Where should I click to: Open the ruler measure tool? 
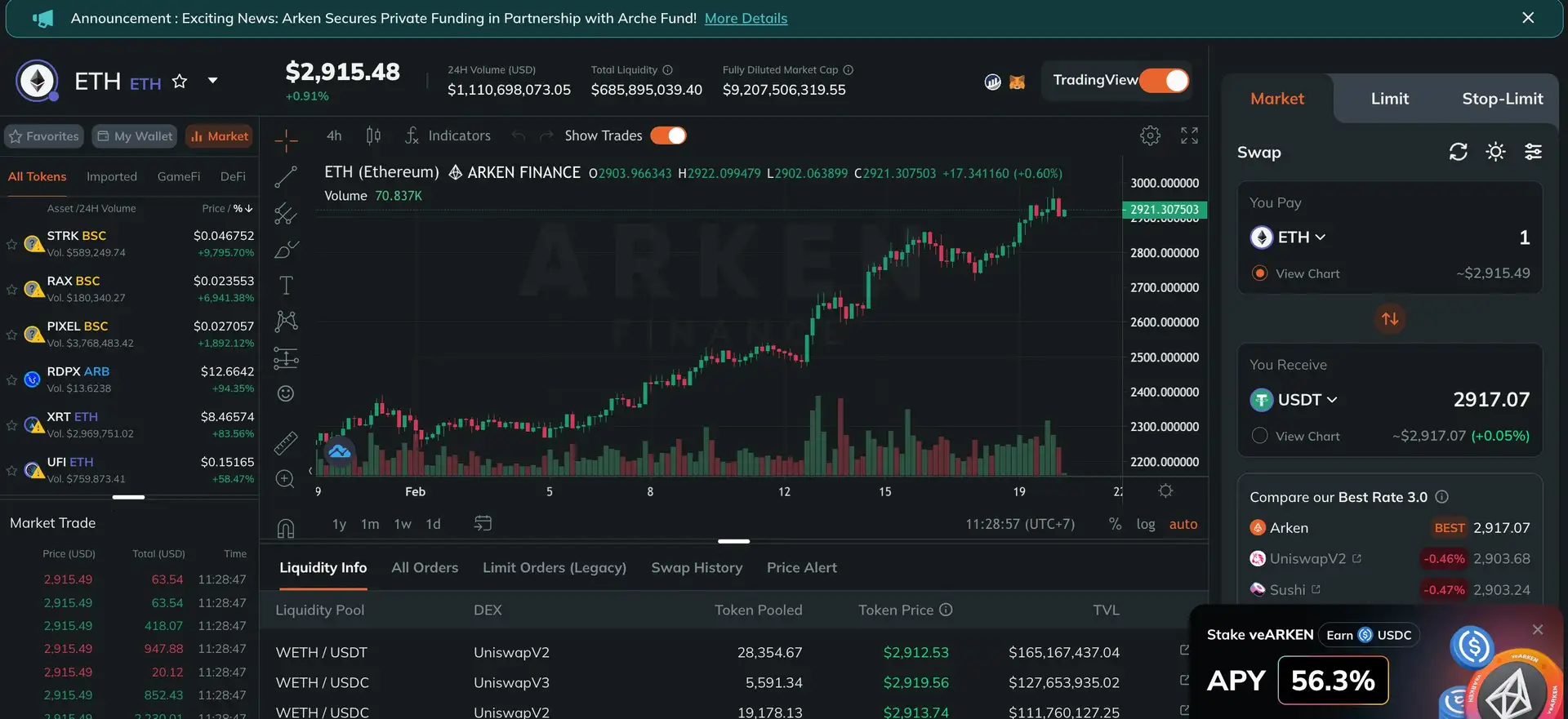[286, 442]
